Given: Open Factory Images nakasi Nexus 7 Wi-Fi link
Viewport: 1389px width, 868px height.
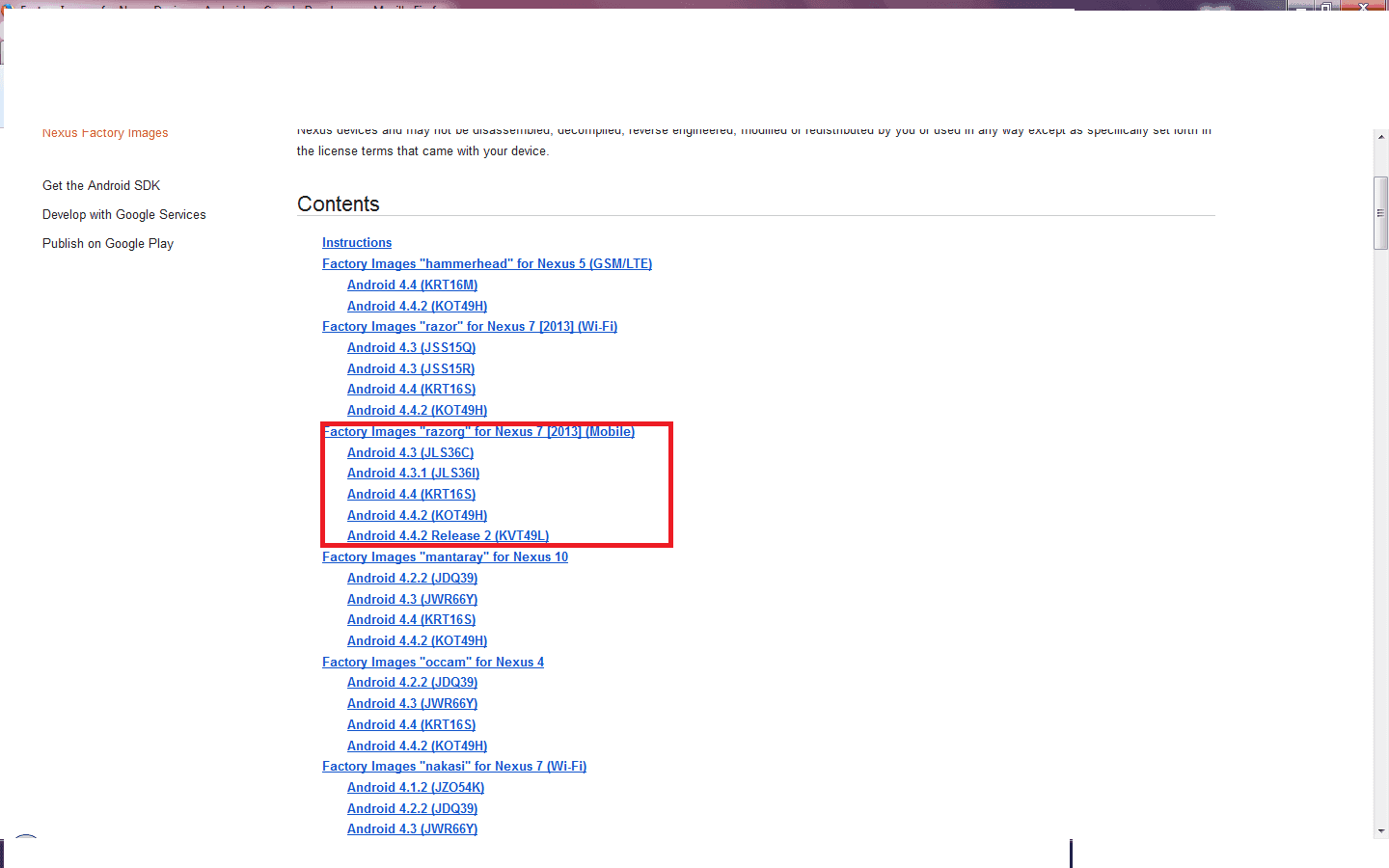Looking at the screenshot, I should [454, 766].
